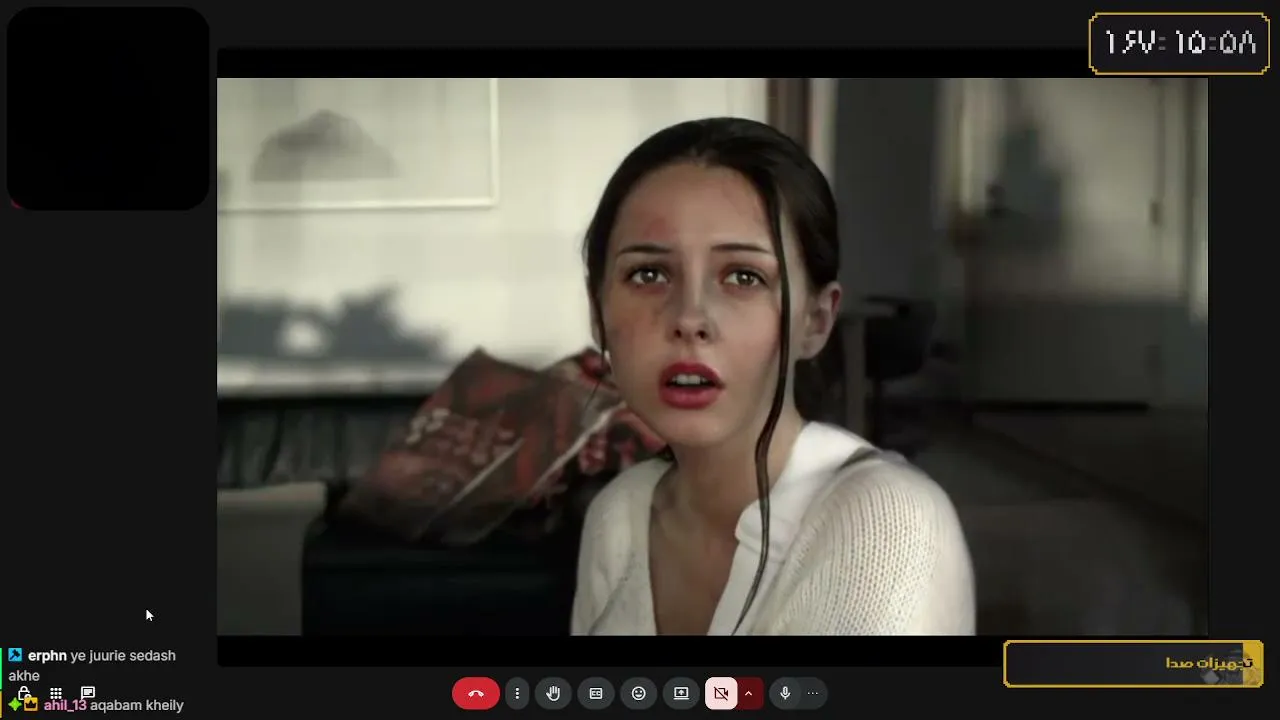Image resolution: width=1280 pixels, height=720 pixels.
Task: Click the green diamond badge beside ahil_13
Action: click(15, 705)
